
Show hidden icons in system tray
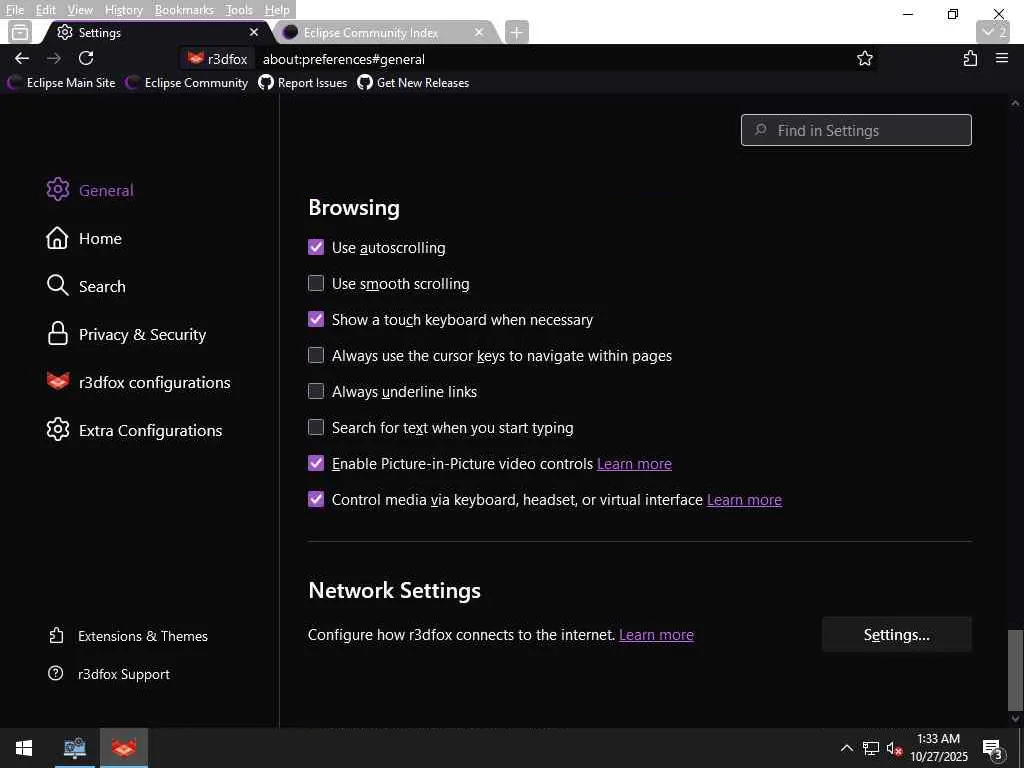pos(846,748)
